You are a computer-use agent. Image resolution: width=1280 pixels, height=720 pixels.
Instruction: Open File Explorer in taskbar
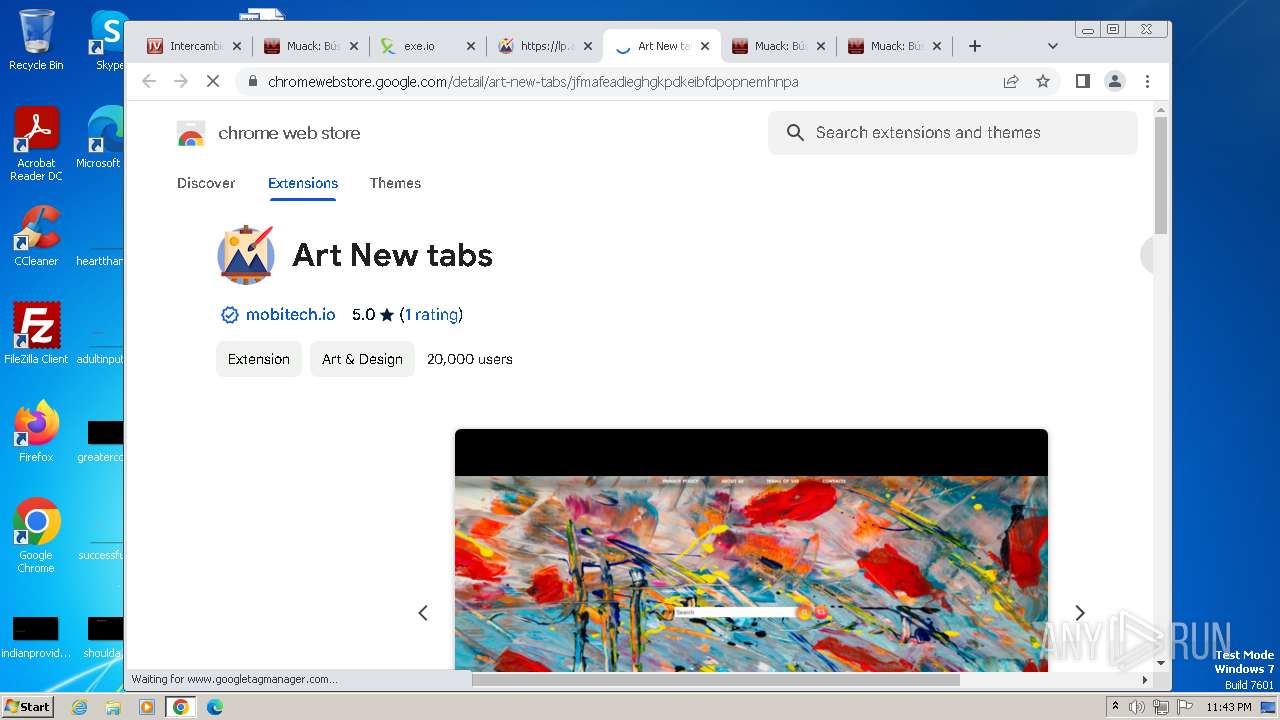coord(113,707)
